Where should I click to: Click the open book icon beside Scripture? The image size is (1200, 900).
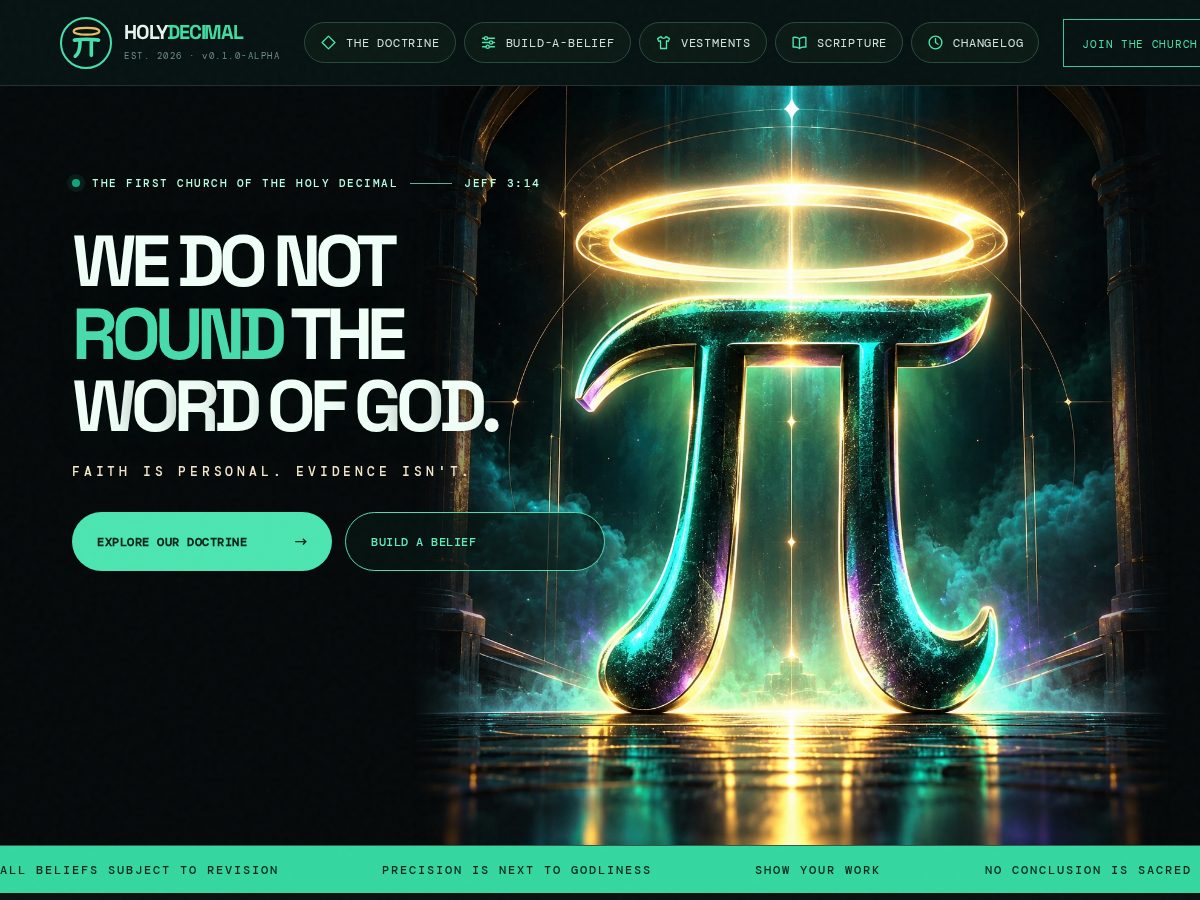coord(799,43)
